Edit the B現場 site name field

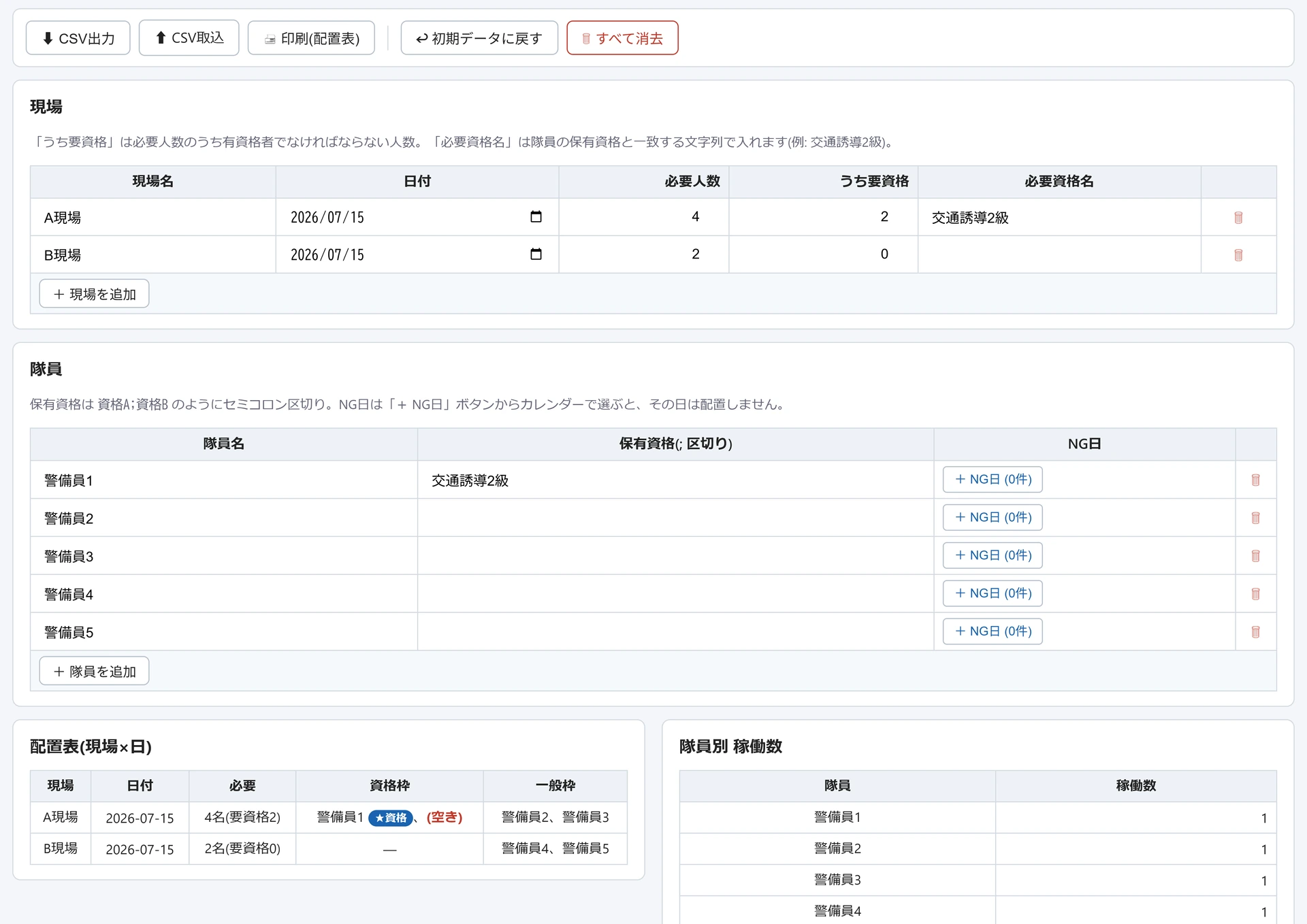pyautogui.click(x=153, y=255)
